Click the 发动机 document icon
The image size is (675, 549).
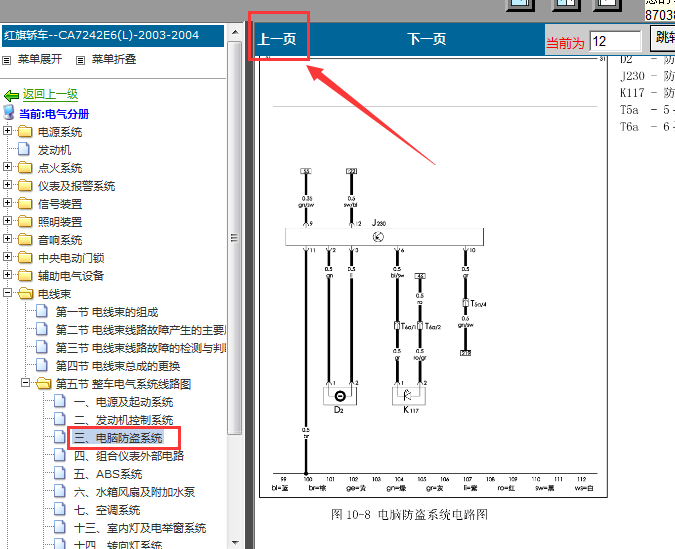point(24,149)
